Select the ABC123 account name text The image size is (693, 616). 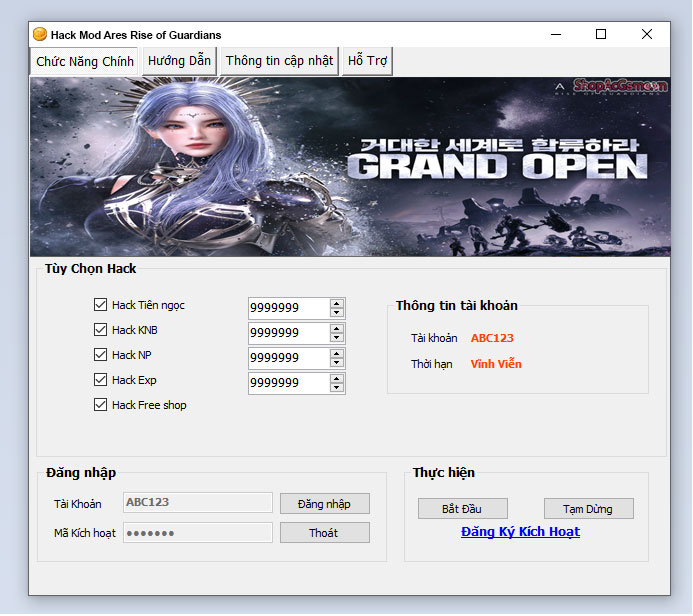point(492,338)
